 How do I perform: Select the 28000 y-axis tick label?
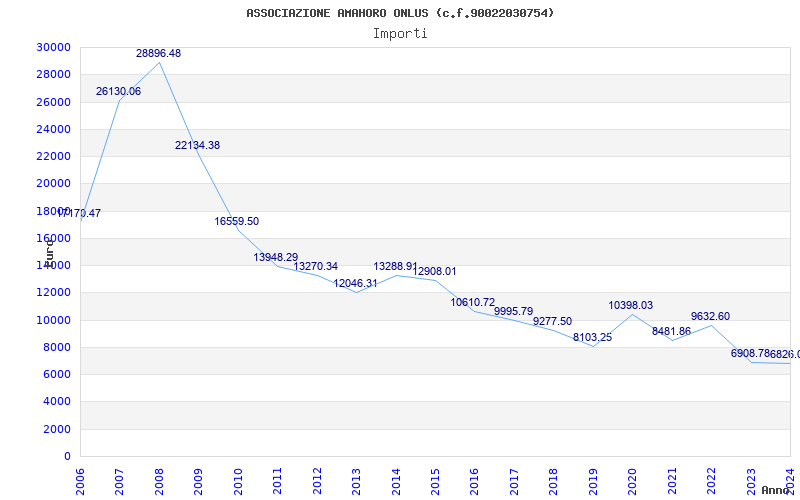pyautogui.click(x=53, y=74)
